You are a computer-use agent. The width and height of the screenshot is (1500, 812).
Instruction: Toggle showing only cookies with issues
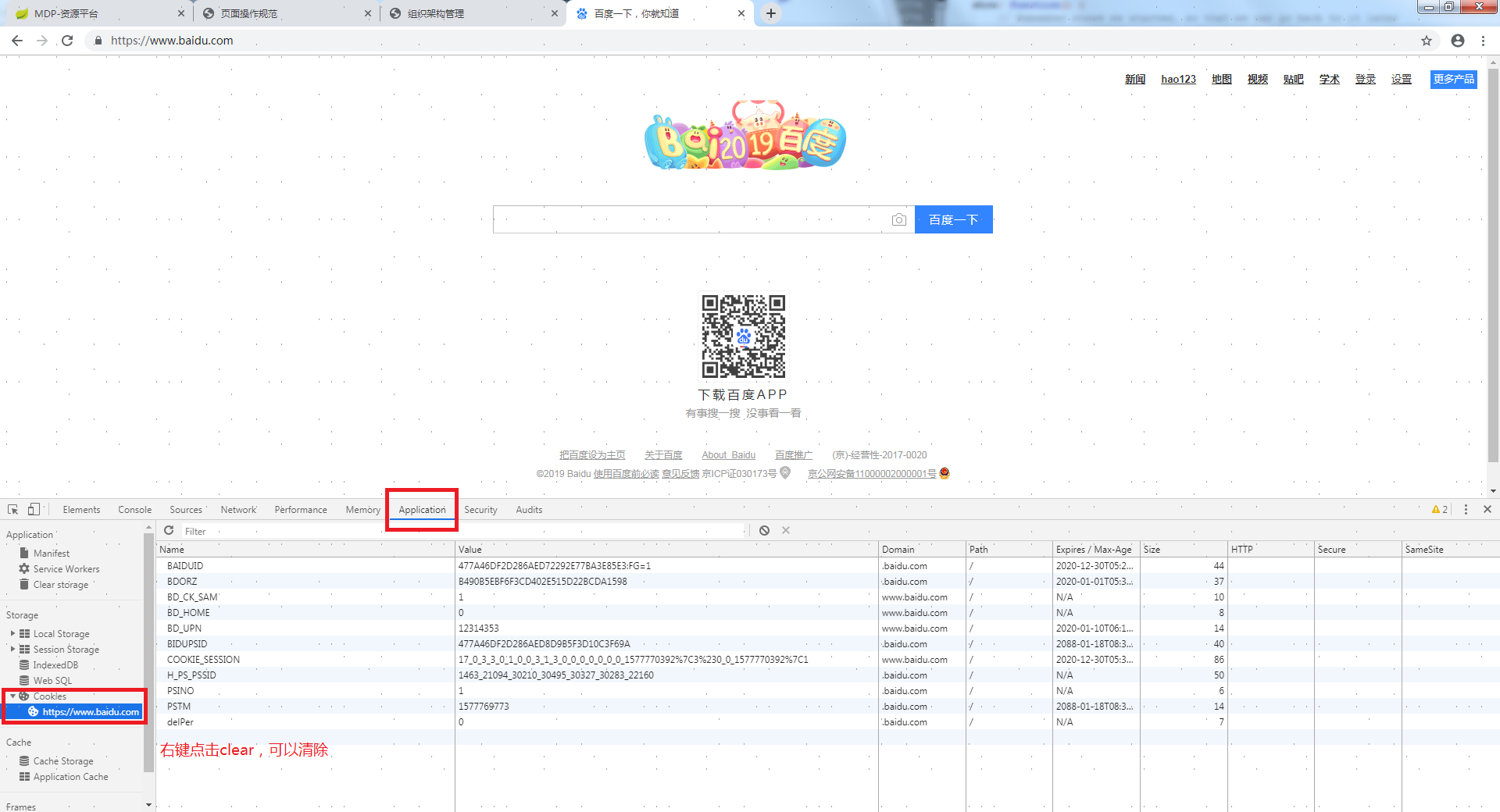[764, 530]
